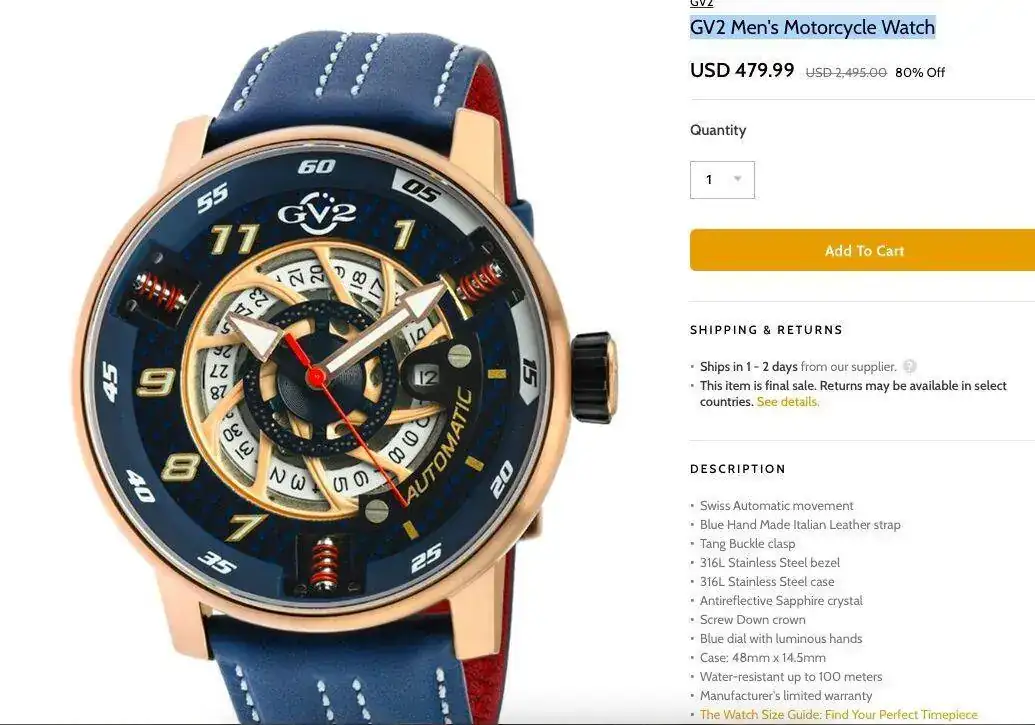Click the Ships in 1 - 2 days text
This screenshot has height=725, width=1035.
coord(749,366)
